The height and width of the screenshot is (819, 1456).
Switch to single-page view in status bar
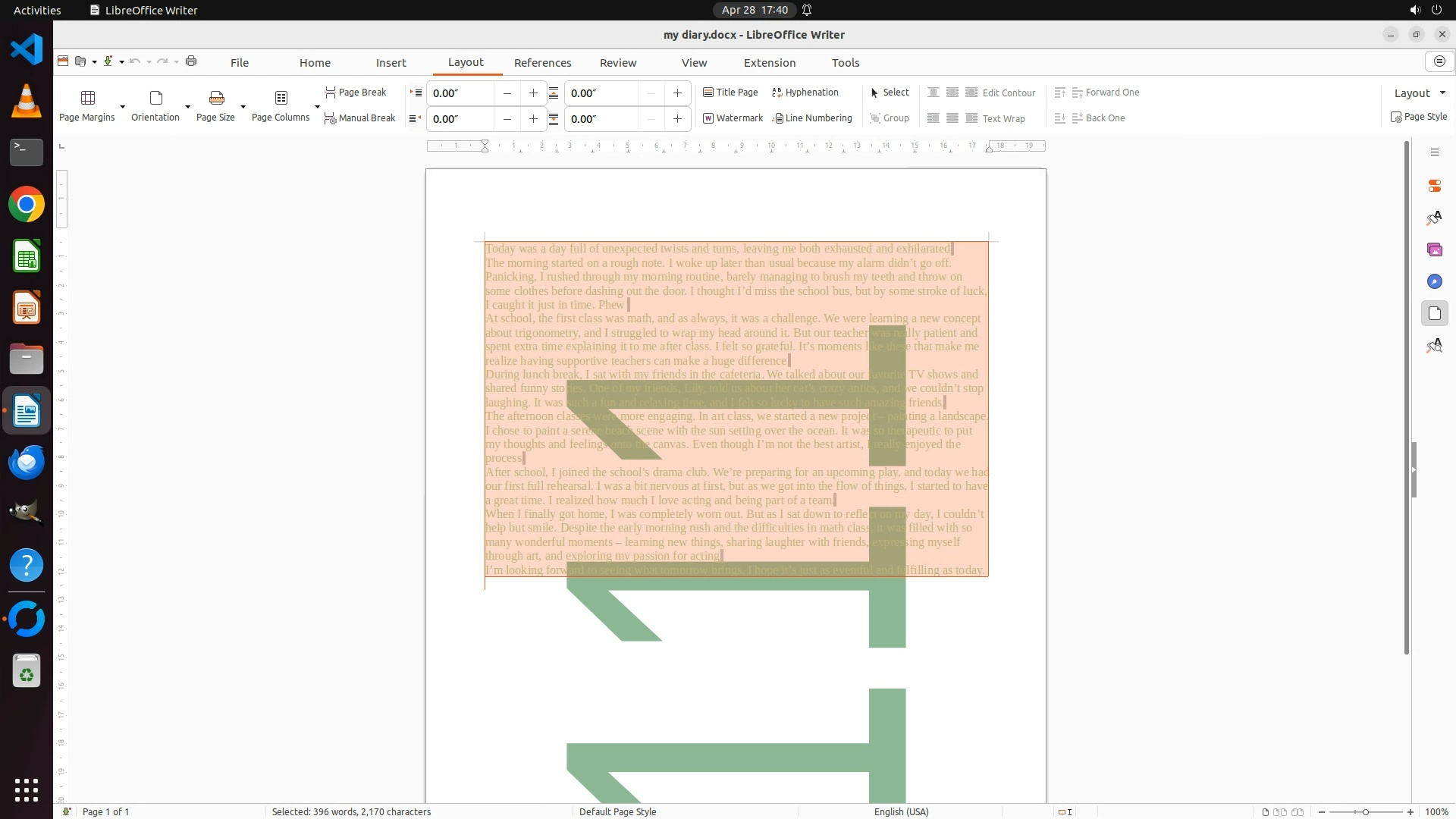point(1265,812)
